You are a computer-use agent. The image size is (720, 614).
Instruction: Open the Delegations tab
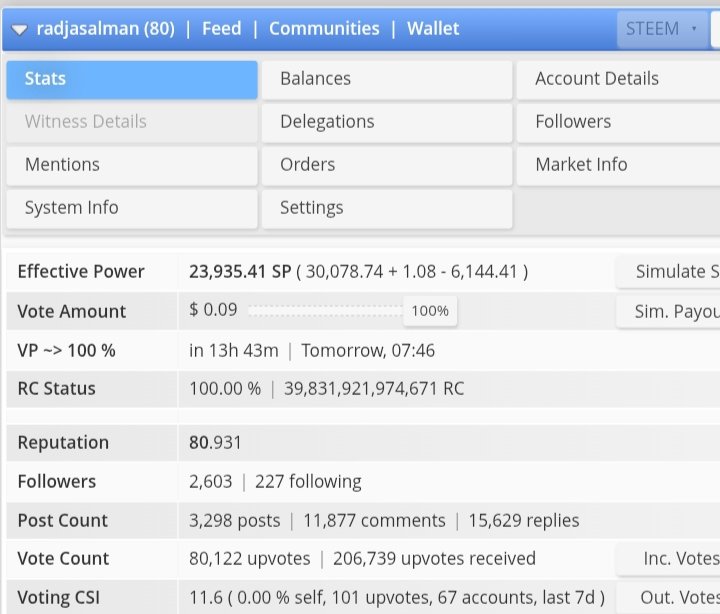(387, 123)
